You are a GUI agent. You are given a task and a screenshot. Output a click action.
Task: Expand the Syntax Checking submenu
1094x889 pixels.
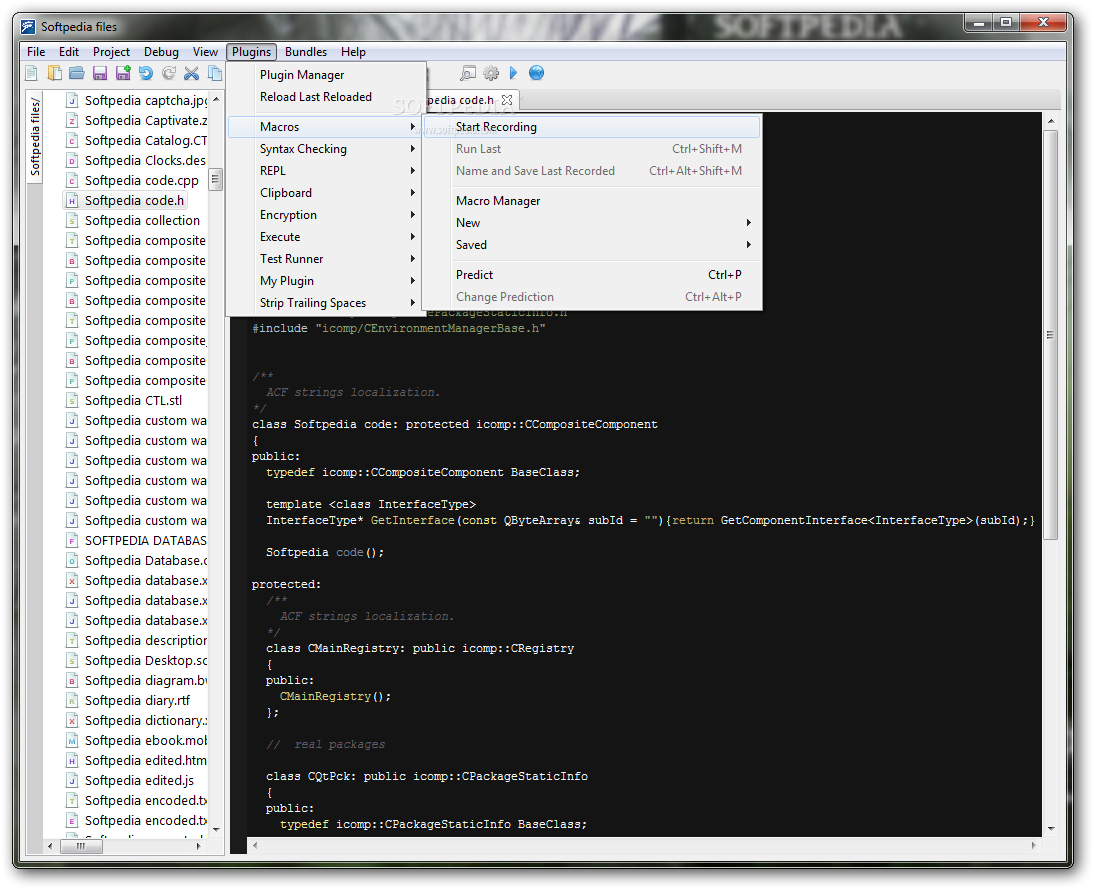pos(325,149)
